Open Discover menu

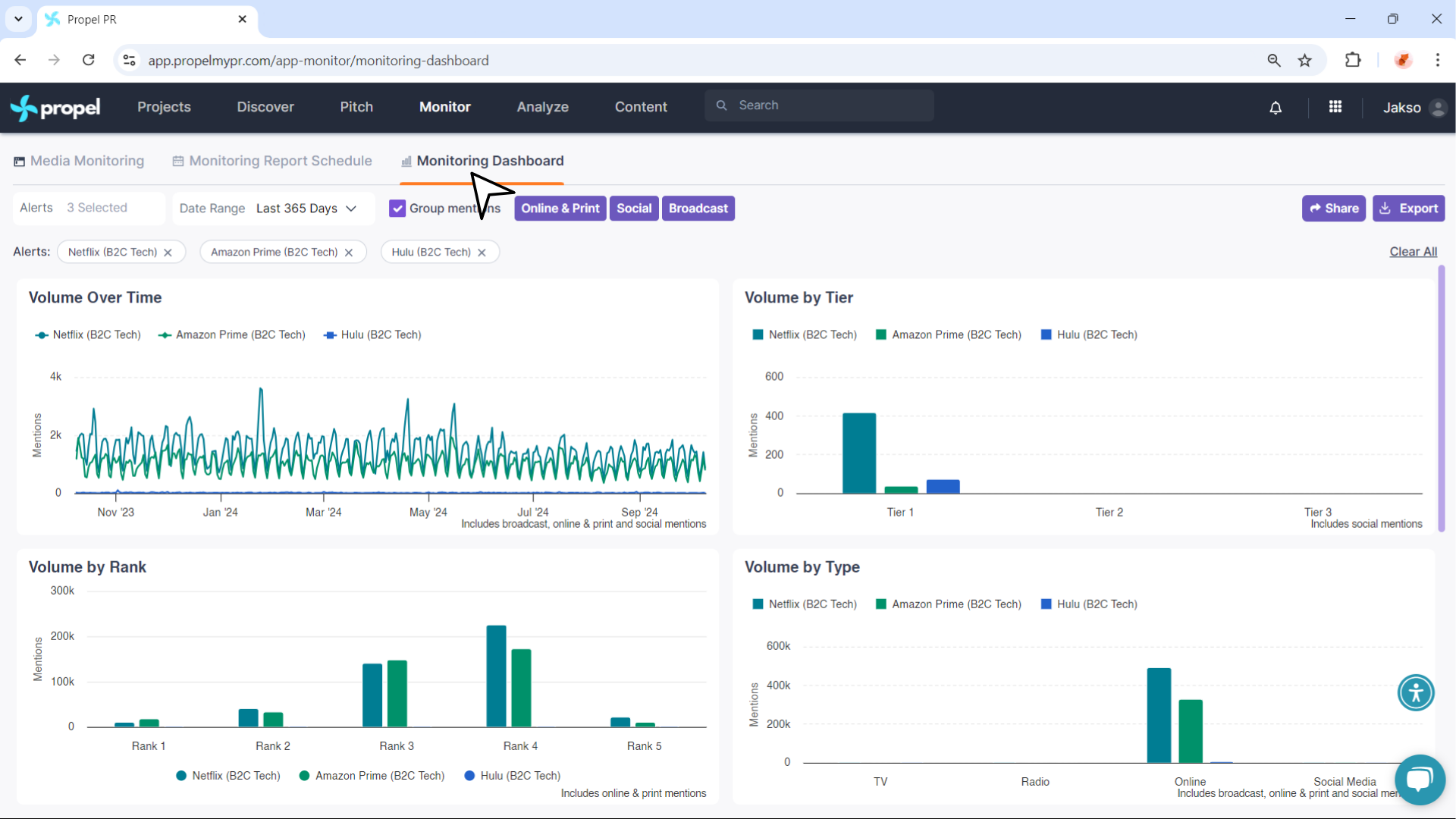[x=265, y=108]
